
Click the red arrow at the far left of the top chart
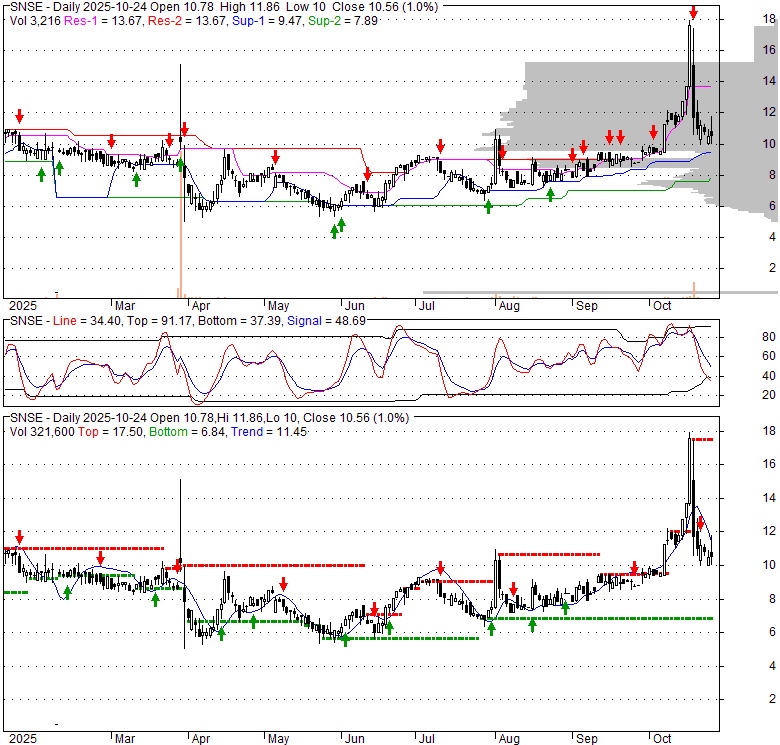[x=18, y=117]
